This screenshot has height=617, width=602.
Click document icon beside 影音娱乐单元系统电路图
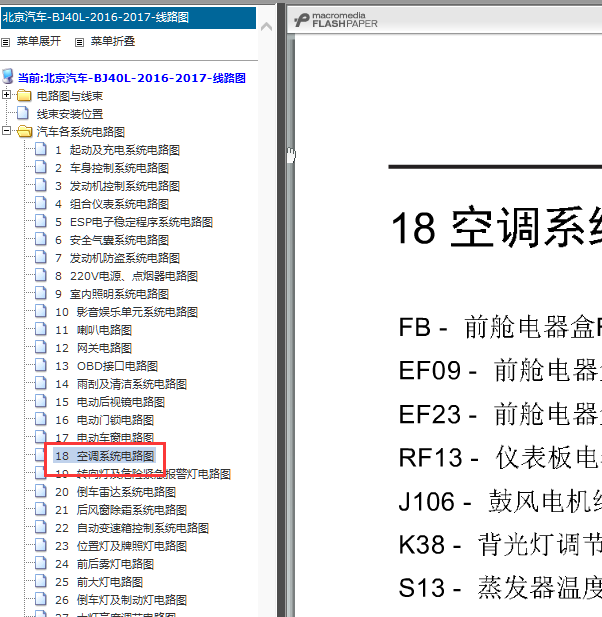41,311
